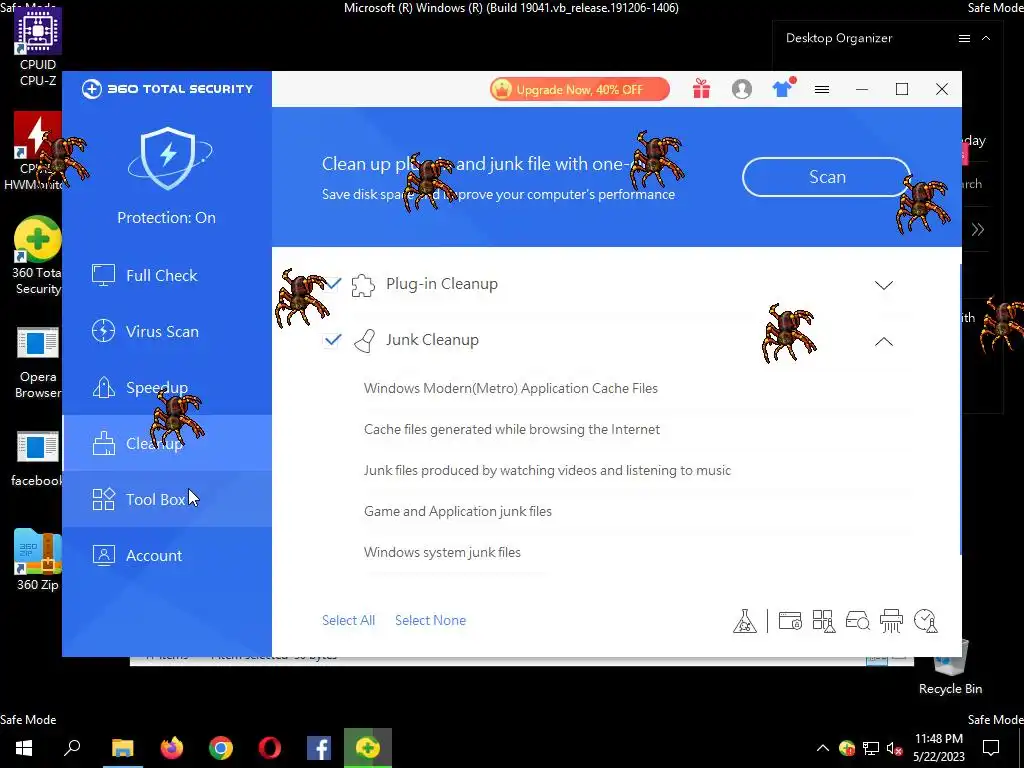Open taskbar search
Image resolution: width=1024 pixels, height=768 pixels.
tap(72, 748)
